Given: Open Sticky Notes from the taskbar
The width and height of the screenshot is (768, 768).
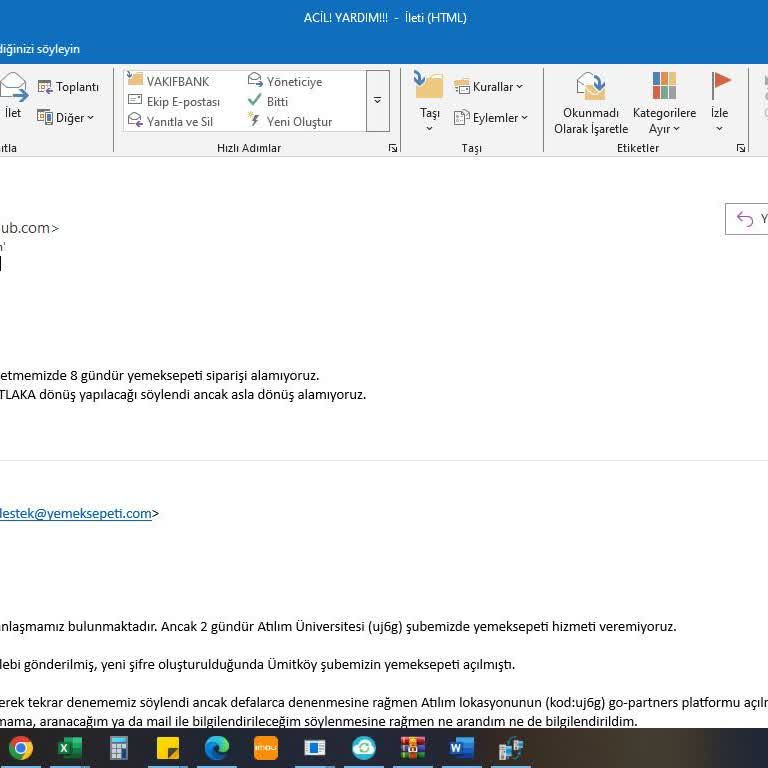Looking at the screenshot, I should point(168,748).
